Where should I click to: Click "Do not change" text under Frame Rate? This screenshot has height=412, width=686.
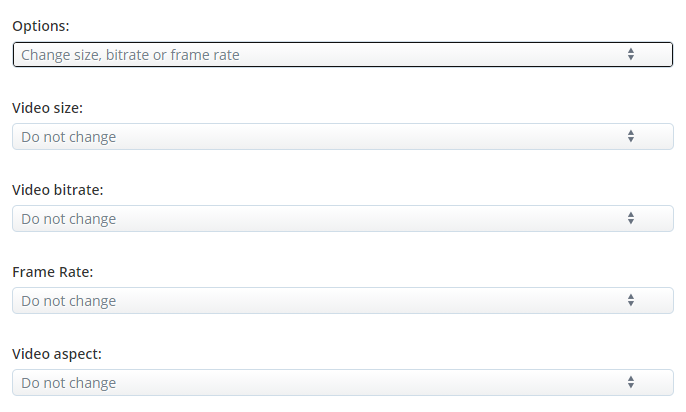[69, 301]
